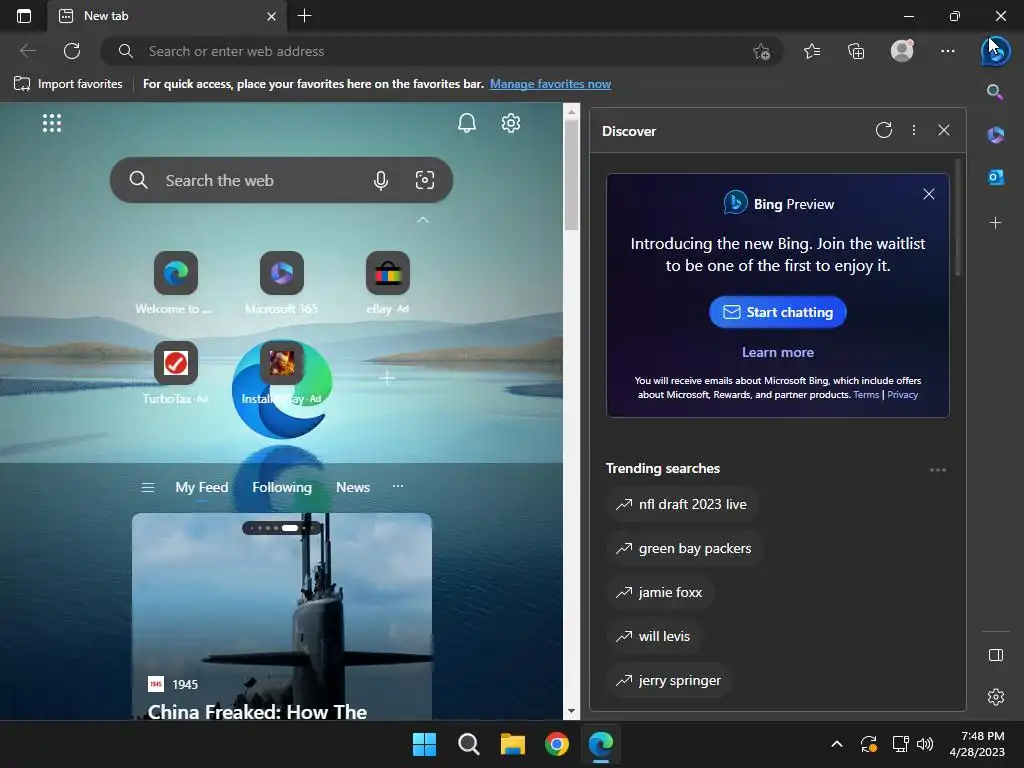Open File Explorer from the taskbar
This screenshot has width=1024, height=768.
click(513, 744)
